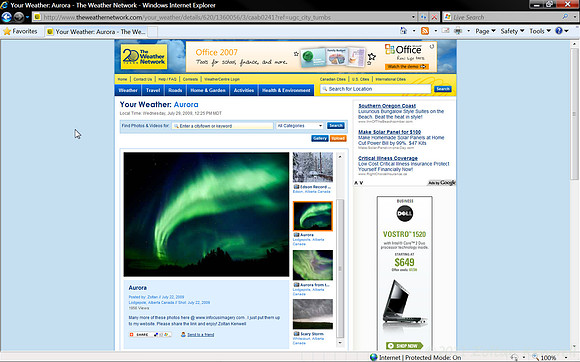
Task: Open the Safety menu
Action: 512,31
